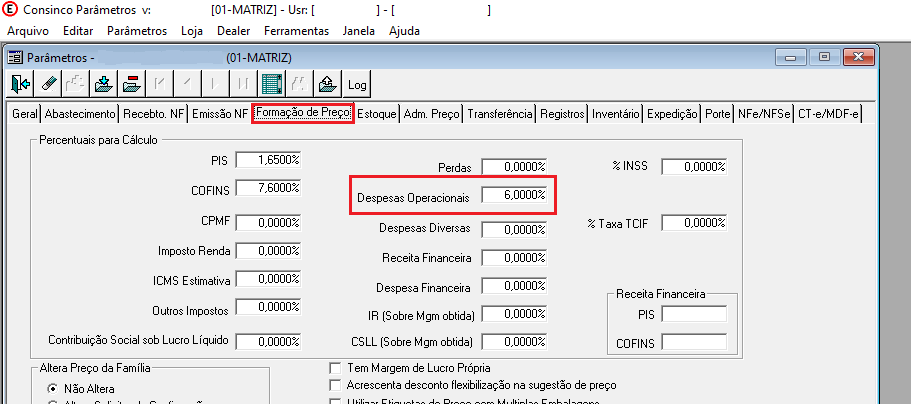Click the COFINS percentage field with 7,6000%
Viewport: 911px width, 404px height.
click(268, 188)
